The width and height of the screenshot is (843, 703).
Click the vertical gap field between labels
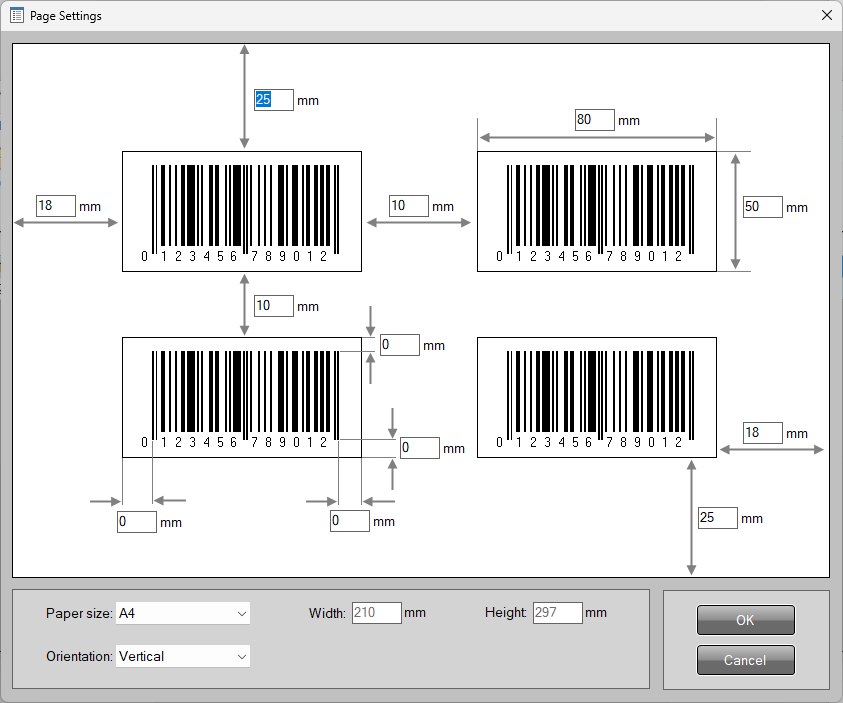[x=274, y=306]
